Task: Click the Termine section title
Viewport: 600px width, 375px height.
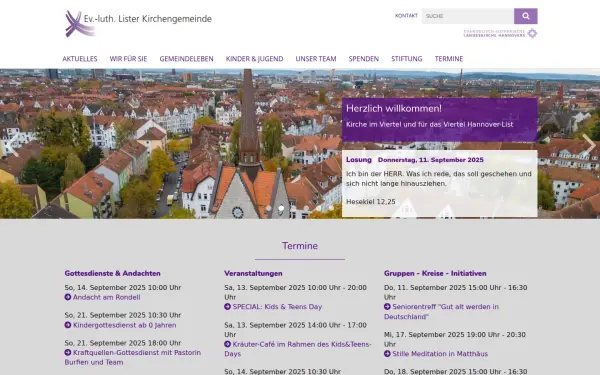Action: tap(300, 246)
